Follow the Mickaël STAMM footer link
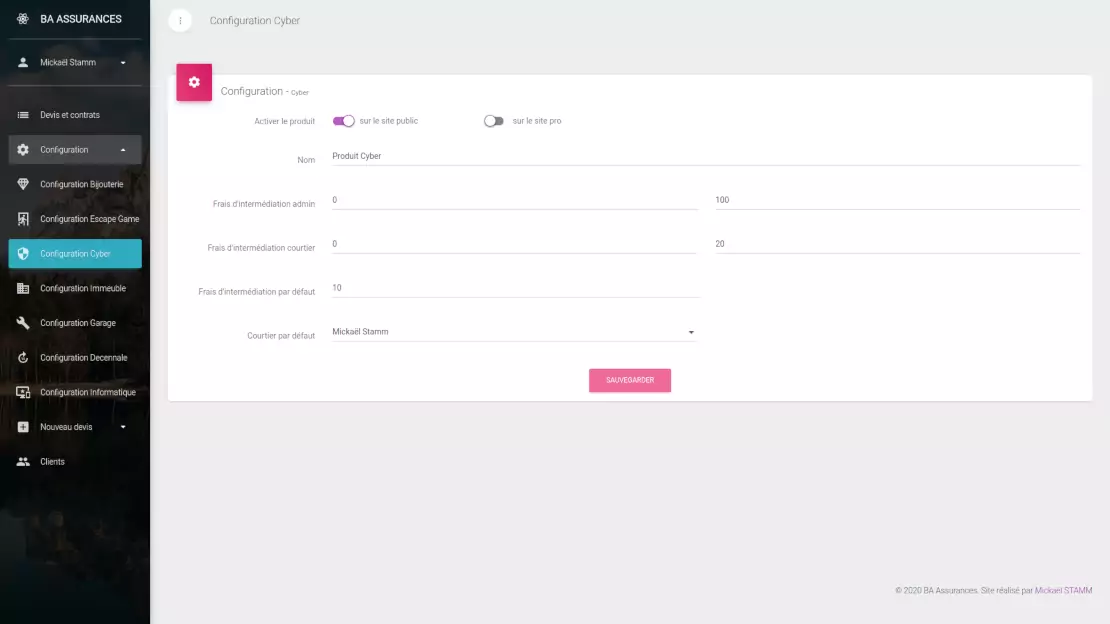Viewport: 1110px width, 624px height. 1063,591
